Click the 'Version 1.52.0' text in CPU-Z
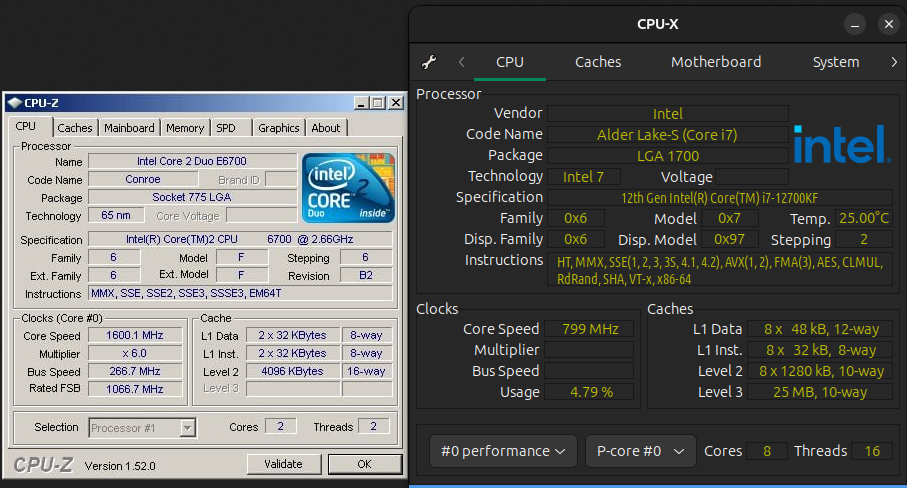Viewport: 907px width, 488px height. coord(120,466)
